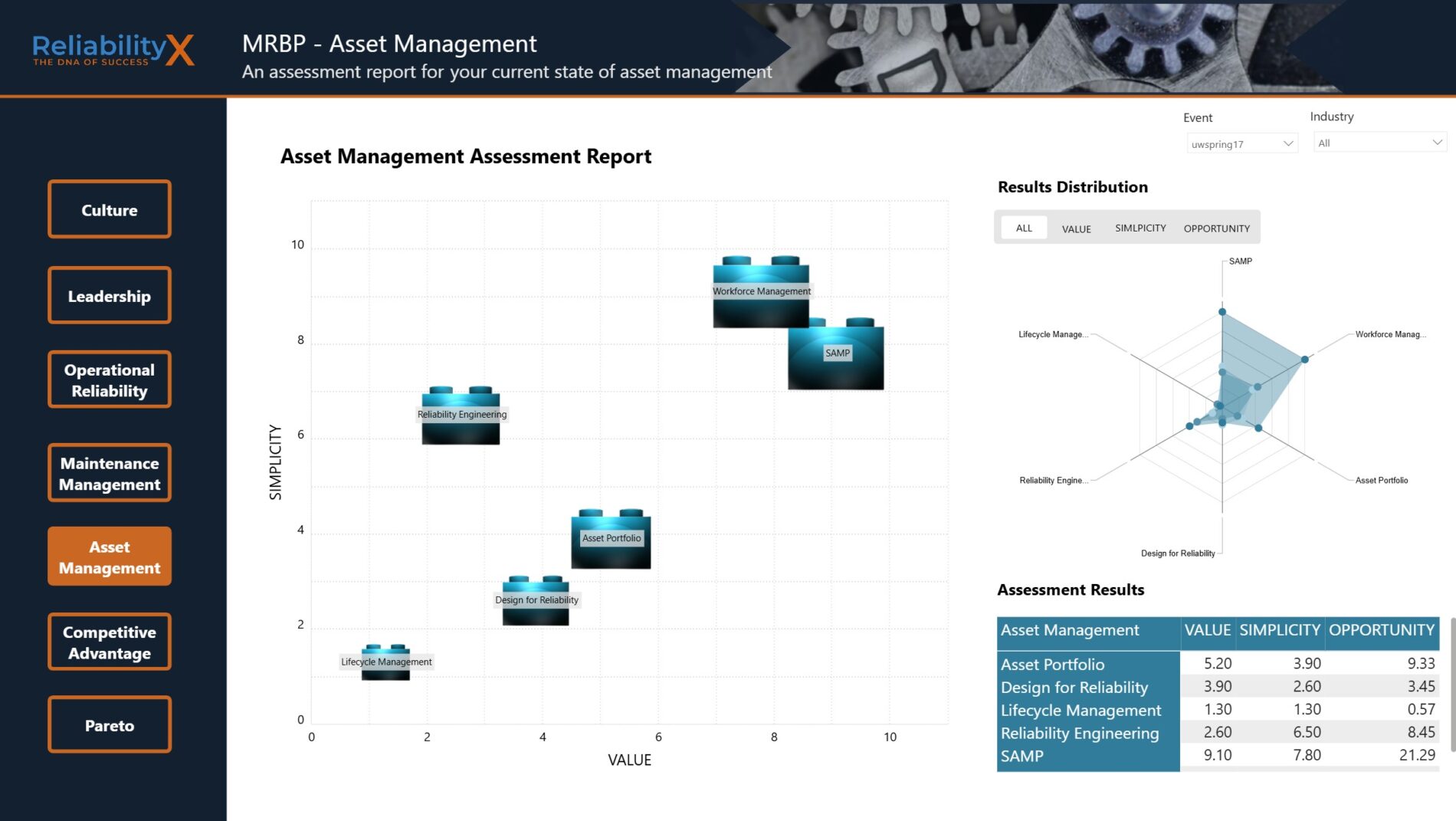Viewport: 1456px width, 821px height.
Task: Go to Maintenance Management section
Action: pyautogui.click(x=110, y=474)
